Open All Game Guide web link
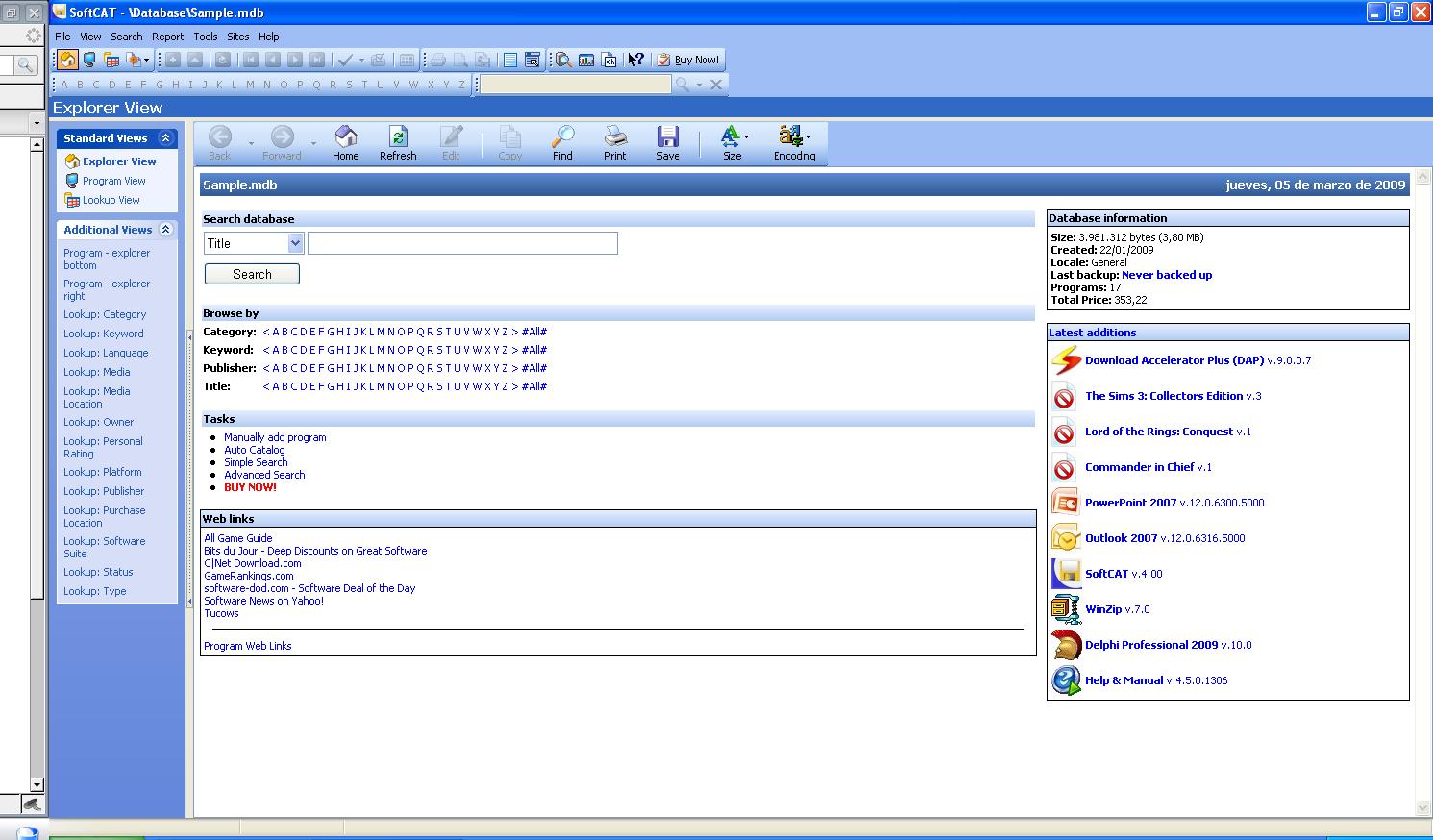1433x840 pixels. [238, 538]
